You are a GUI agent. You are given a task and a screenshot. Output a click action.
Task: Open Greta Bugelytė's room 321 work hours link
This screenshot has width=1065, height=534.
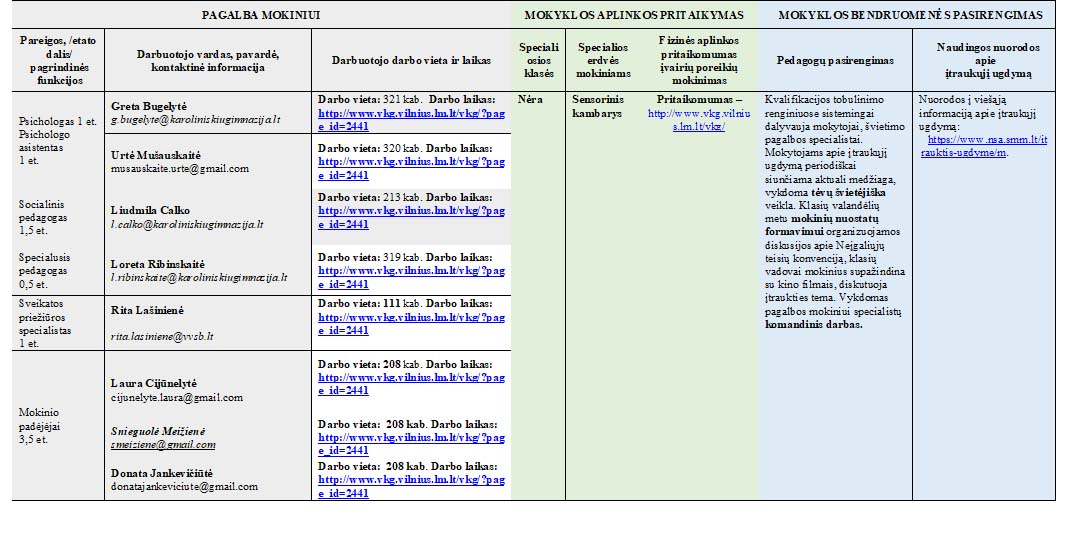tap(411, 113)
